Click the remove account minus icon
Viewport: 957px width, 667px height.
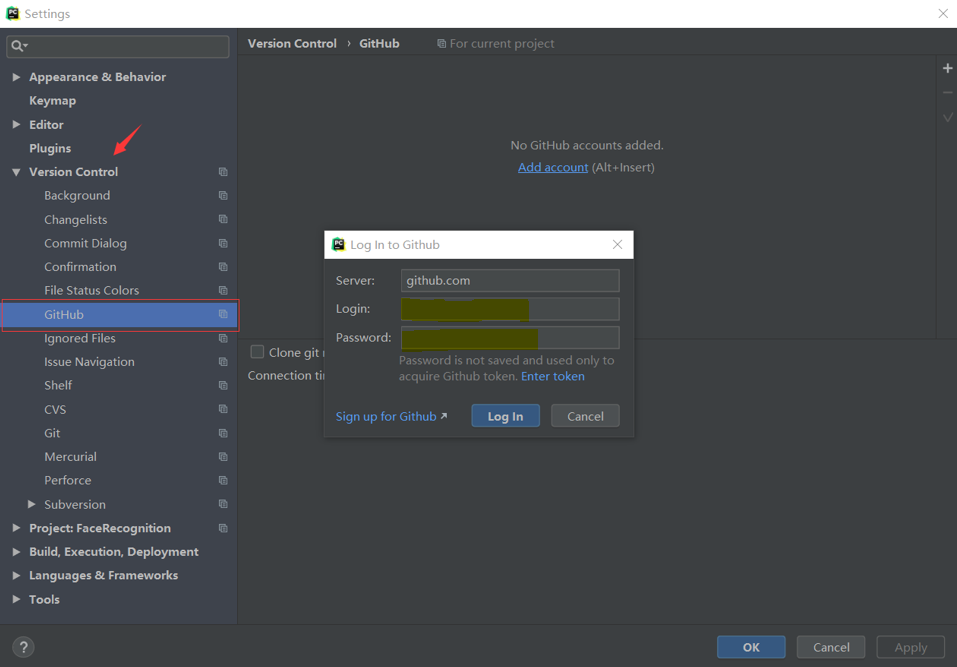coord(947,93)
